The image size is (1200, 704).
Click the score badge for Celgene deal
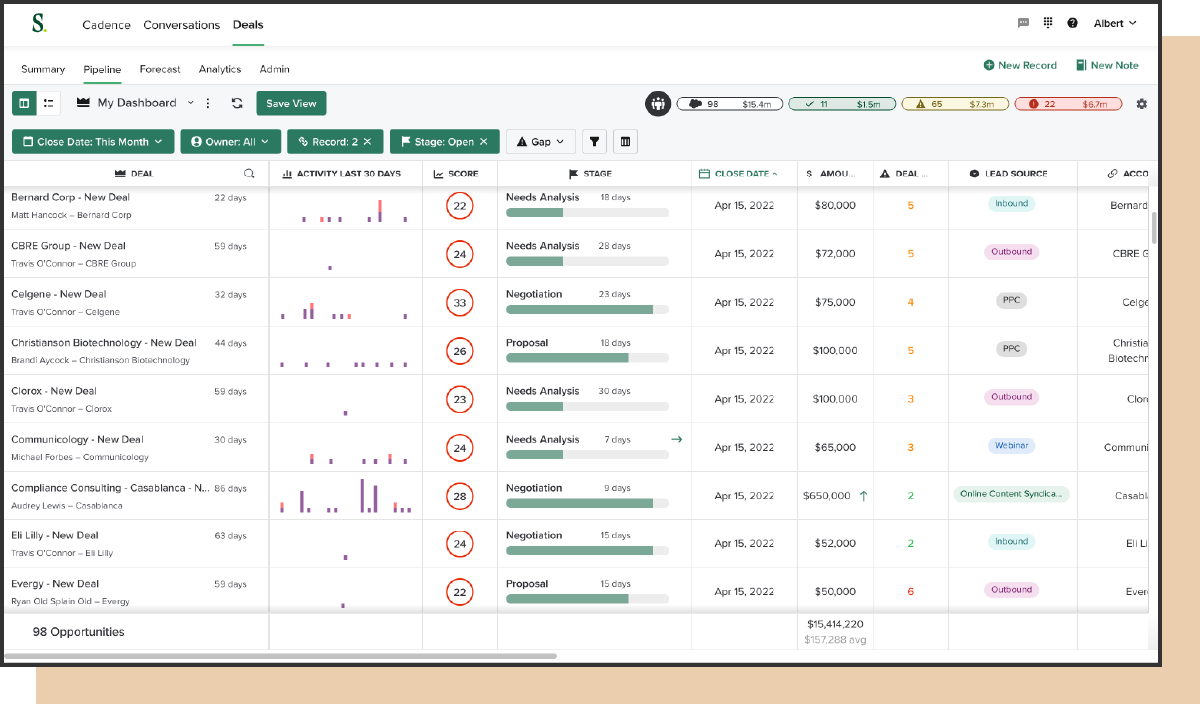pyautogui.click(x=459, y=302)
